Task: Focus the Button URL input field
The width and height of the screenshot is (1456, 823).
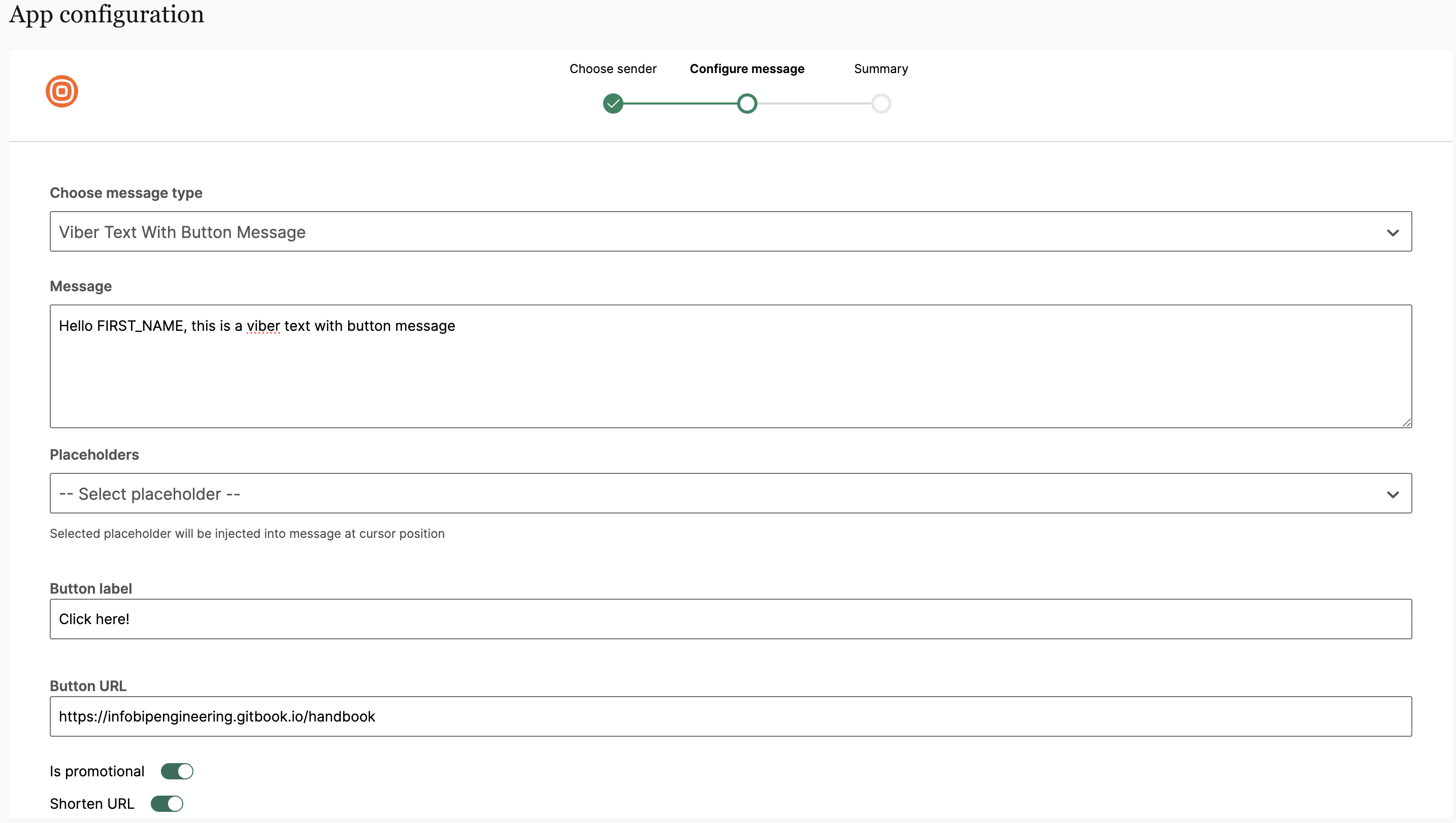Action: point(731,716)
